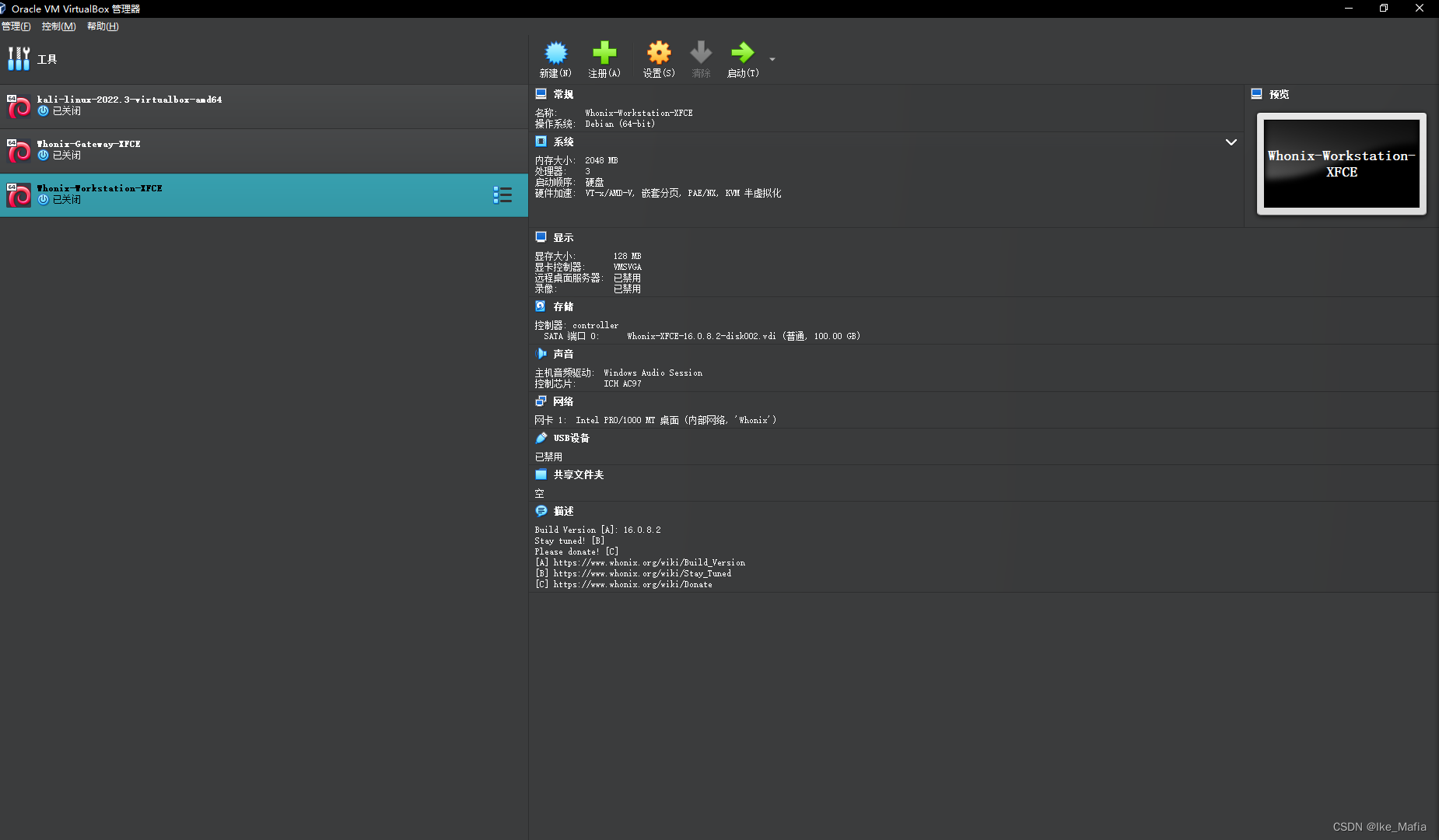Select the 工具 (Tools) entry
Image resolution: width=1439 pixels, height=840 pixels.
(264, 59)
